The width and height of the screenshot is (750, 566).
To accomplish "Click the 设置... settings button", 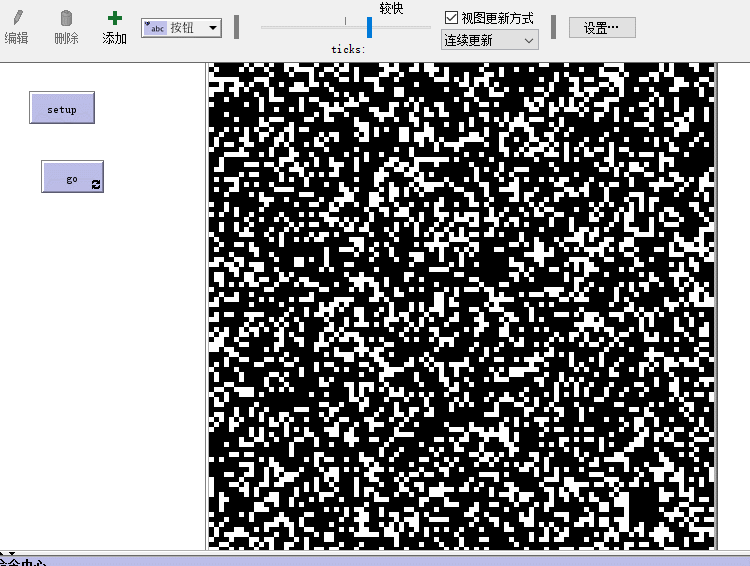I will (602, 28).
